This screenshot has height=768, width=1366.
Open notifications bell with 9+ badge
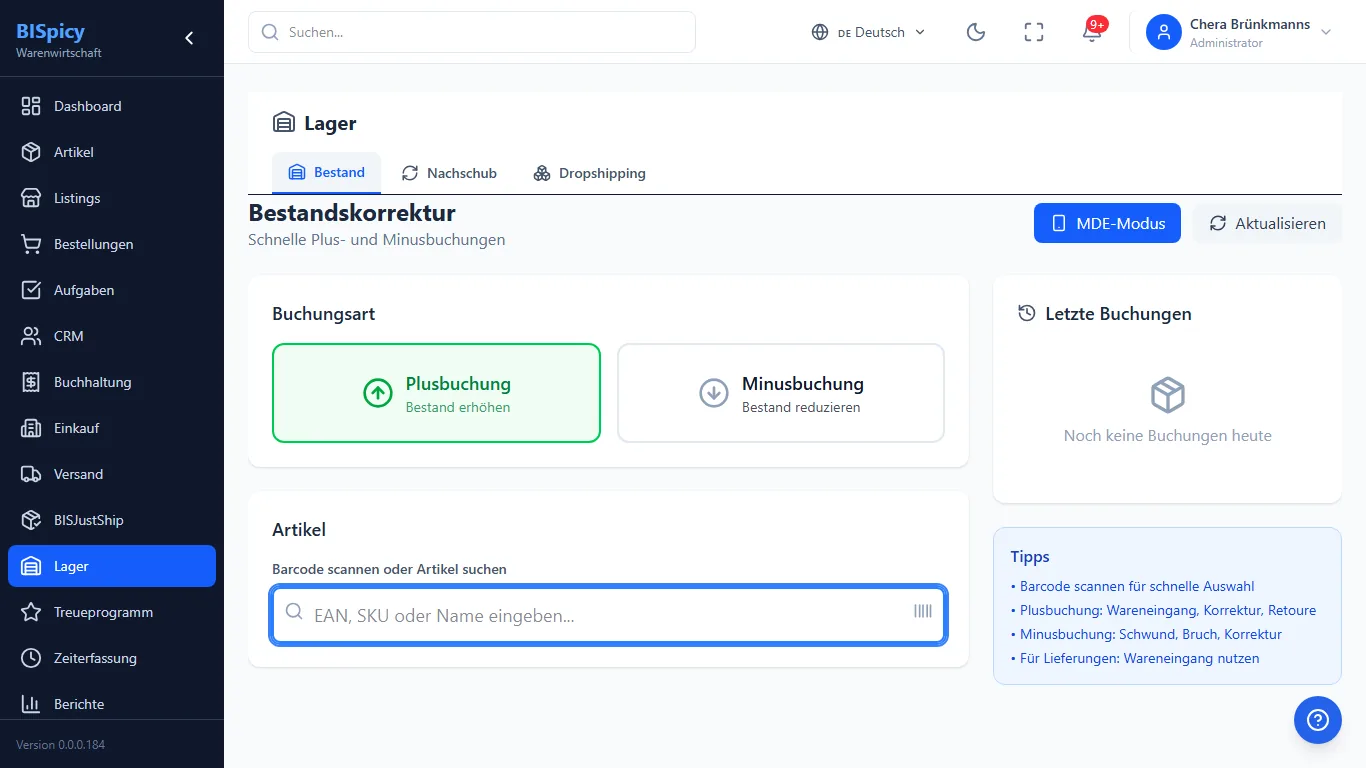coord(1092,32)
